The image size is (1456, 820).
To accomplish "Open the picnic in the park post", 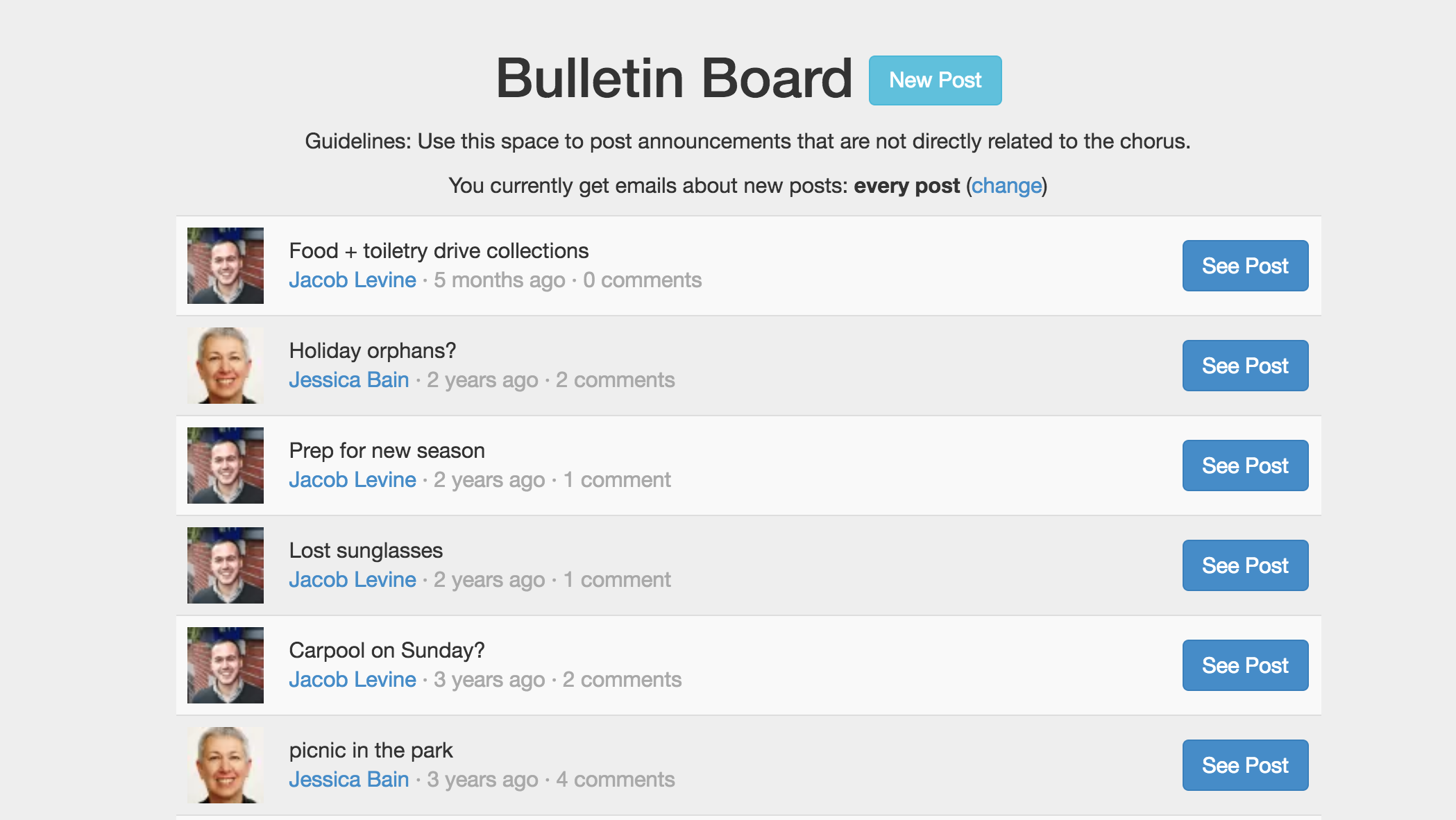I will click(x=1245, y=765).
